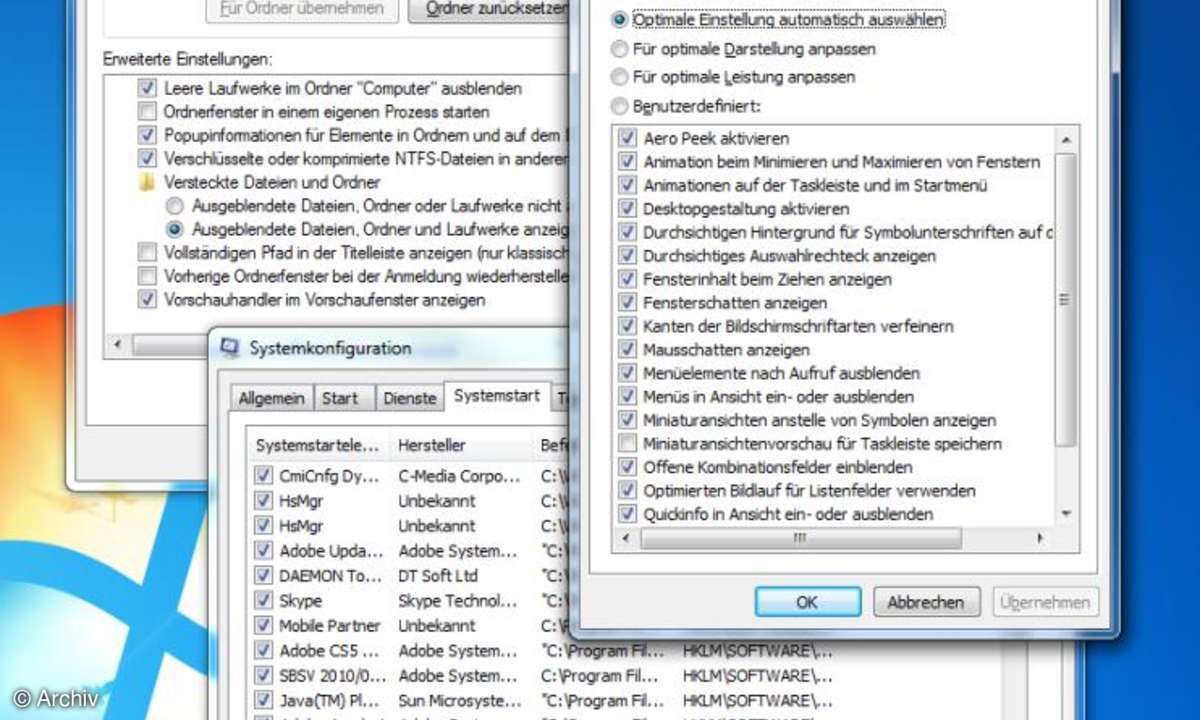Toggle Animation beim Minimieren und Maximieren von Fenstern

click(627, 161)
